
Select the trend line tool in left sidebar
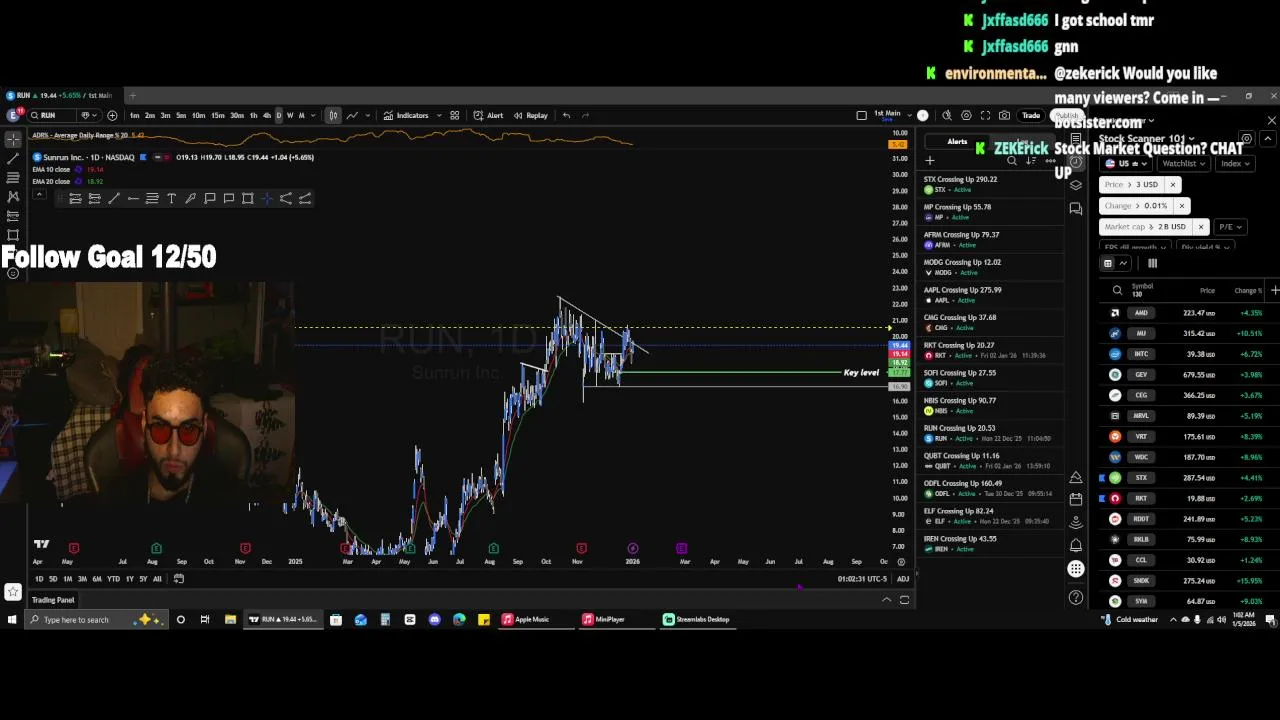pos(13,158)
